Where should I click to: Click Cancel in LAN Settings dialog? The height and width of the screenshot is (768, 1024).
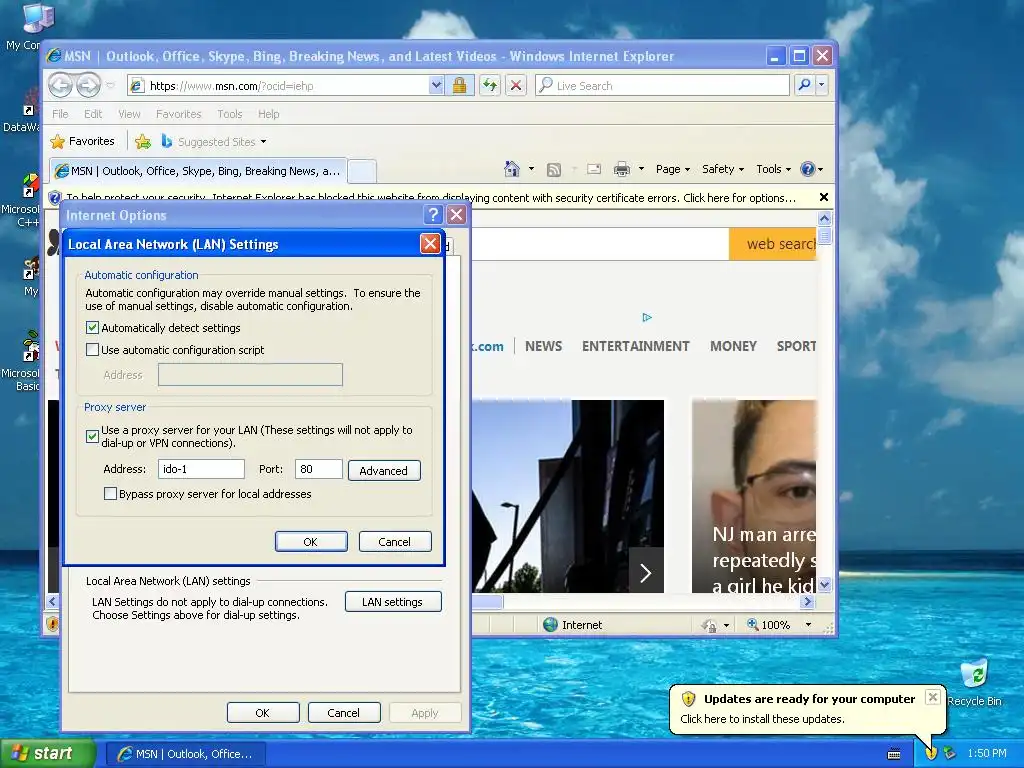[x=394, y=541]
